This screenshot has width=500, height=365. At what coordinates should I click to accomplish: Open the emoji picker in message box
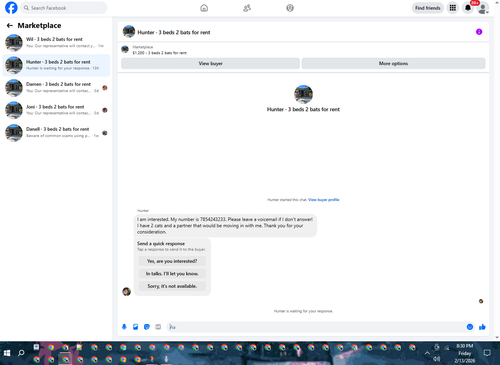click(470, 327)
